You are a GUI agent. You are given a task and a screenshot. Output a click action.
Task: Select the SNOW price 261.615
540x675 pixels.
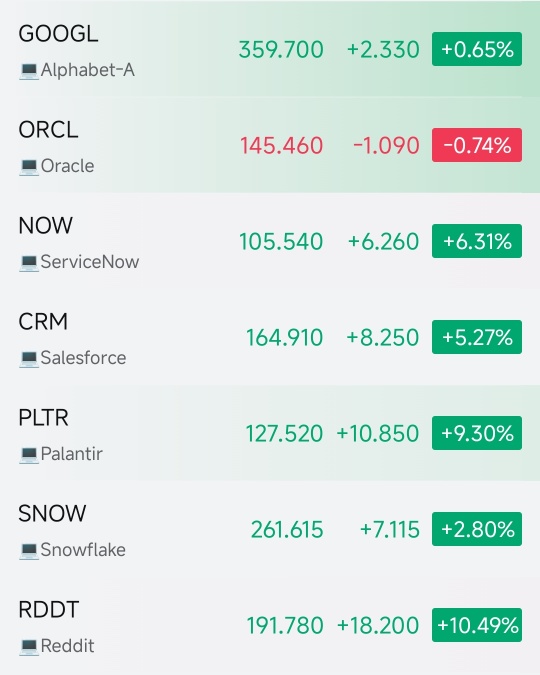point(287,529)
